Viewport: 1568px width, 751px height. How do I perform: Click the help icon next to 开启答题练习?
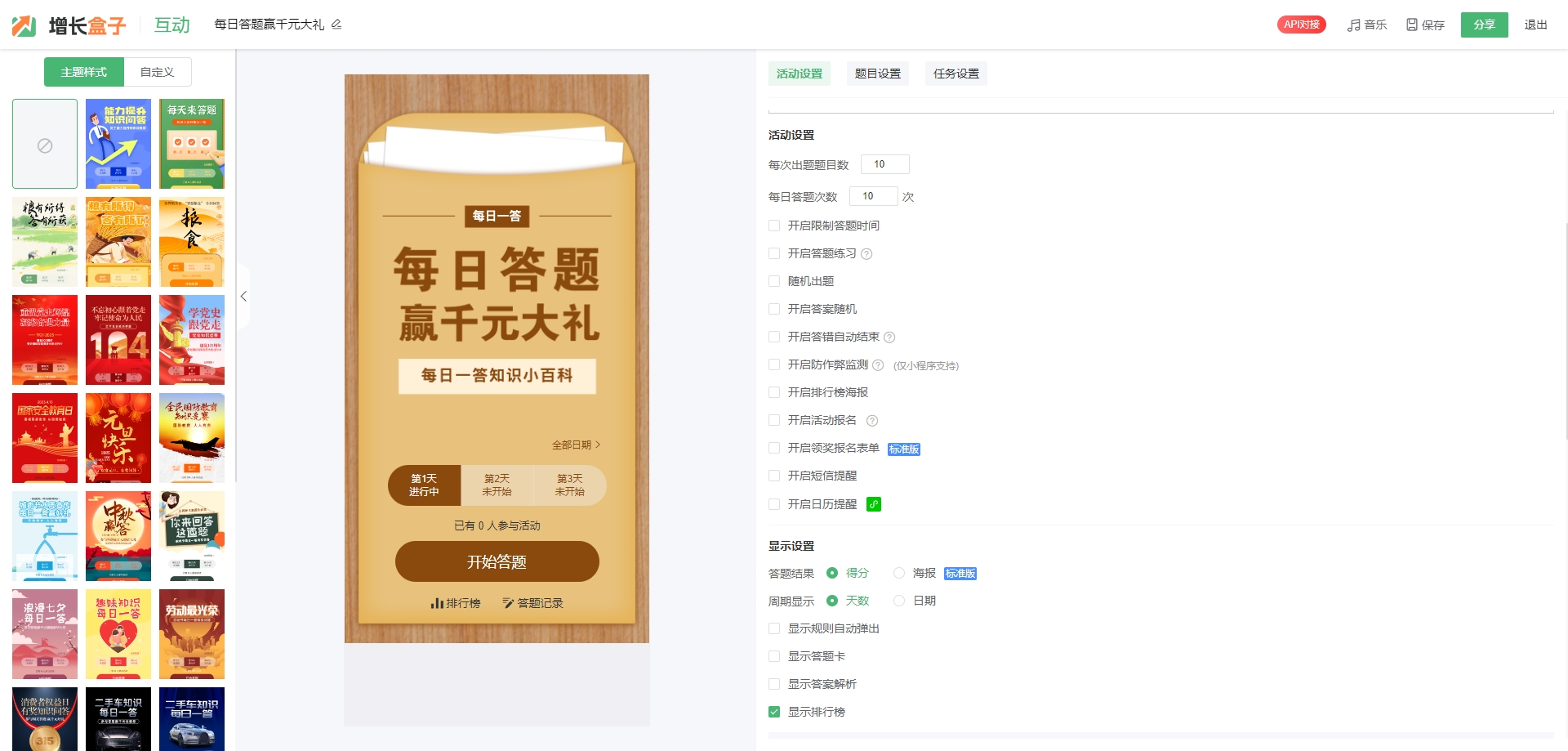(x=866, y=254)
